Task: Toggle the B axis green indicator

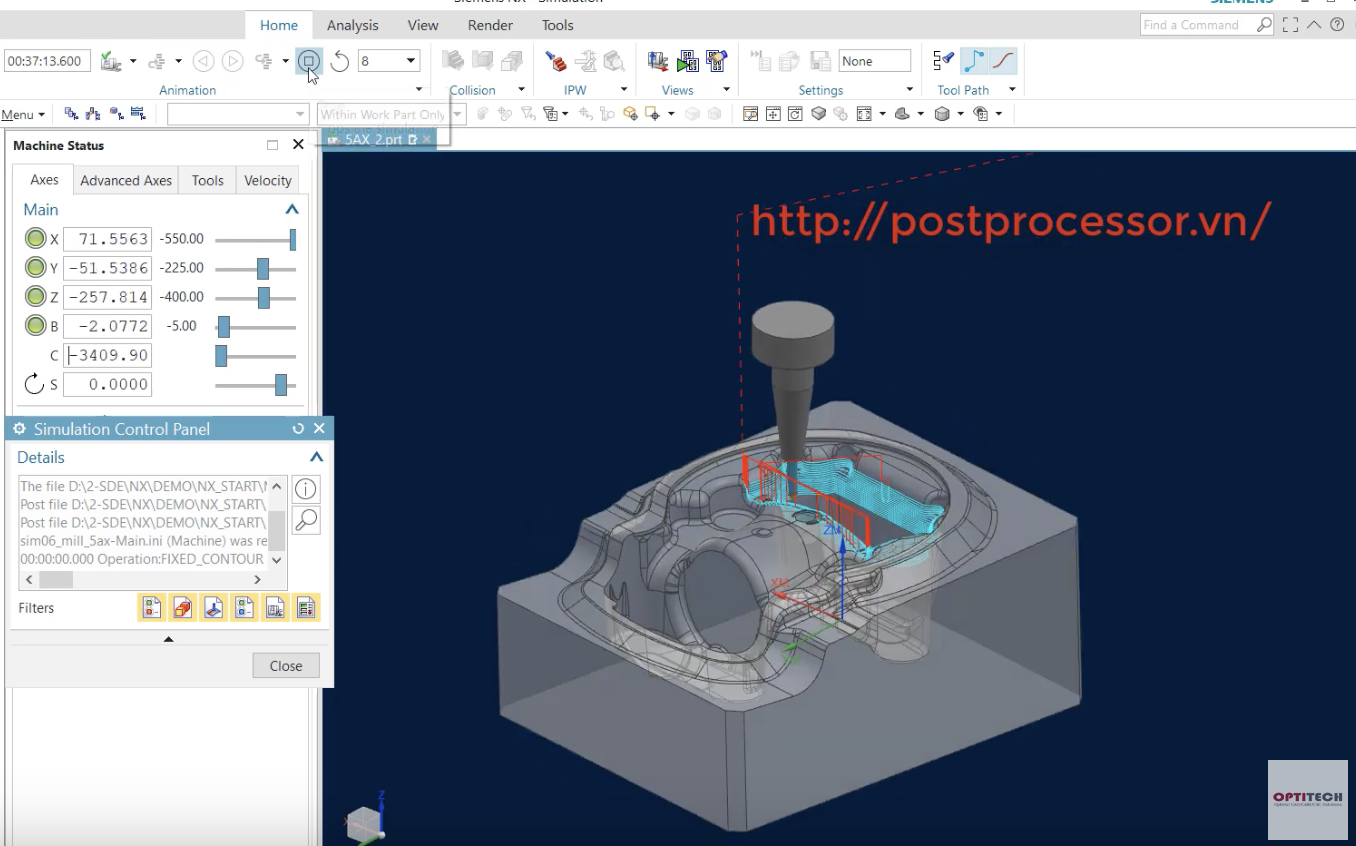Action: point(35,326)
